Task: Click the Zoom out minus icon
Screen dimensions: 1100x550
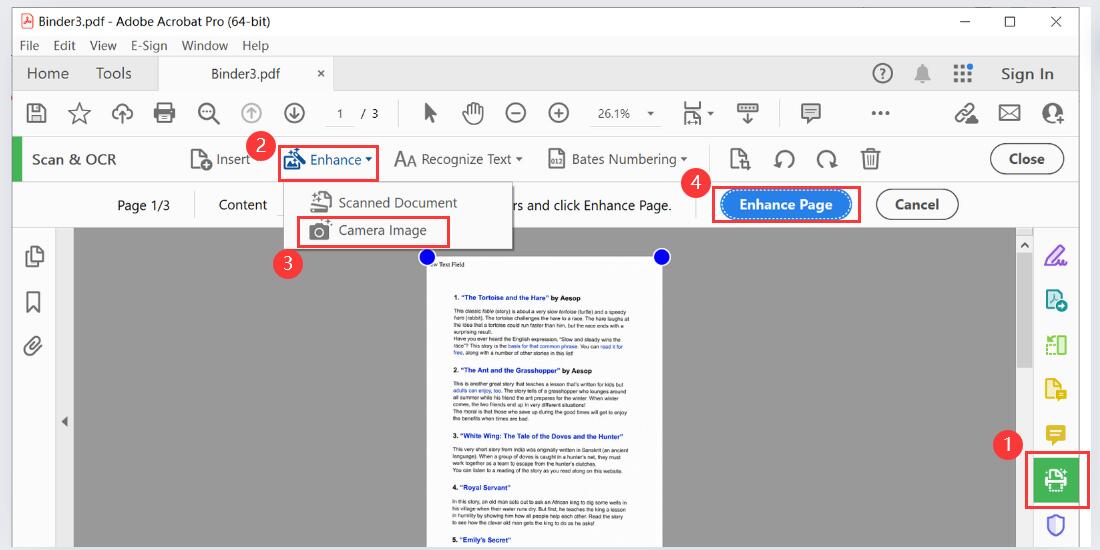Action: [x=516, y=113]
